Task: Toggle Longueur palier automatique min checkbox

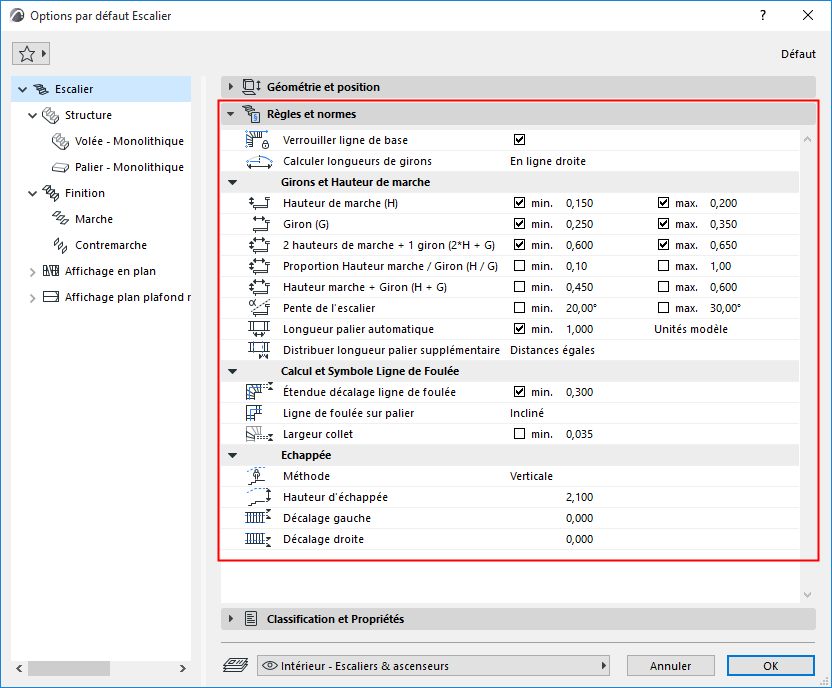Action: (x=519, y=329)
